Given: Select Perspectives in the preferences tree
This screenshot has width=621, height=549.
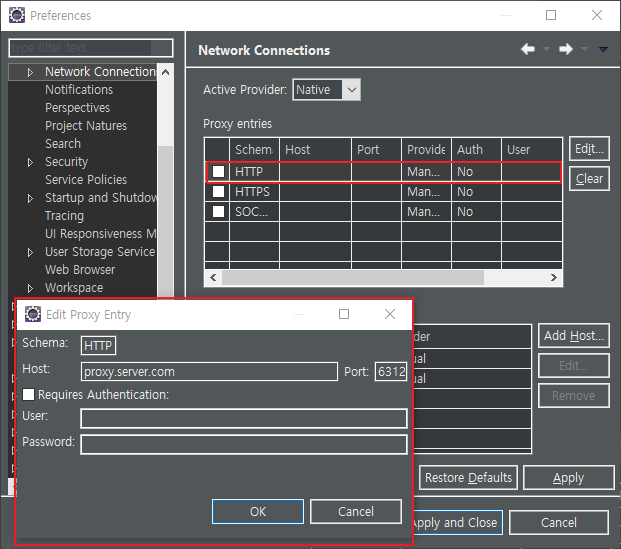Looking at the screenshot, I should point(77,108).
